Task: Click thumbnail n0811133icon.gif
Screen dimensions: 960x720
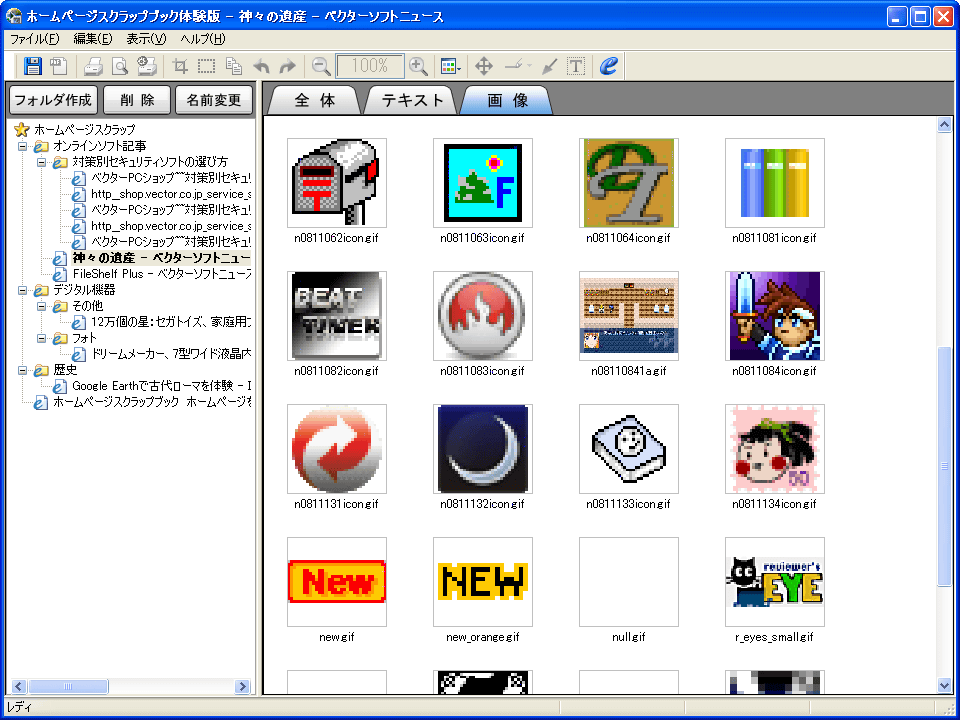Action: point(629,449)
